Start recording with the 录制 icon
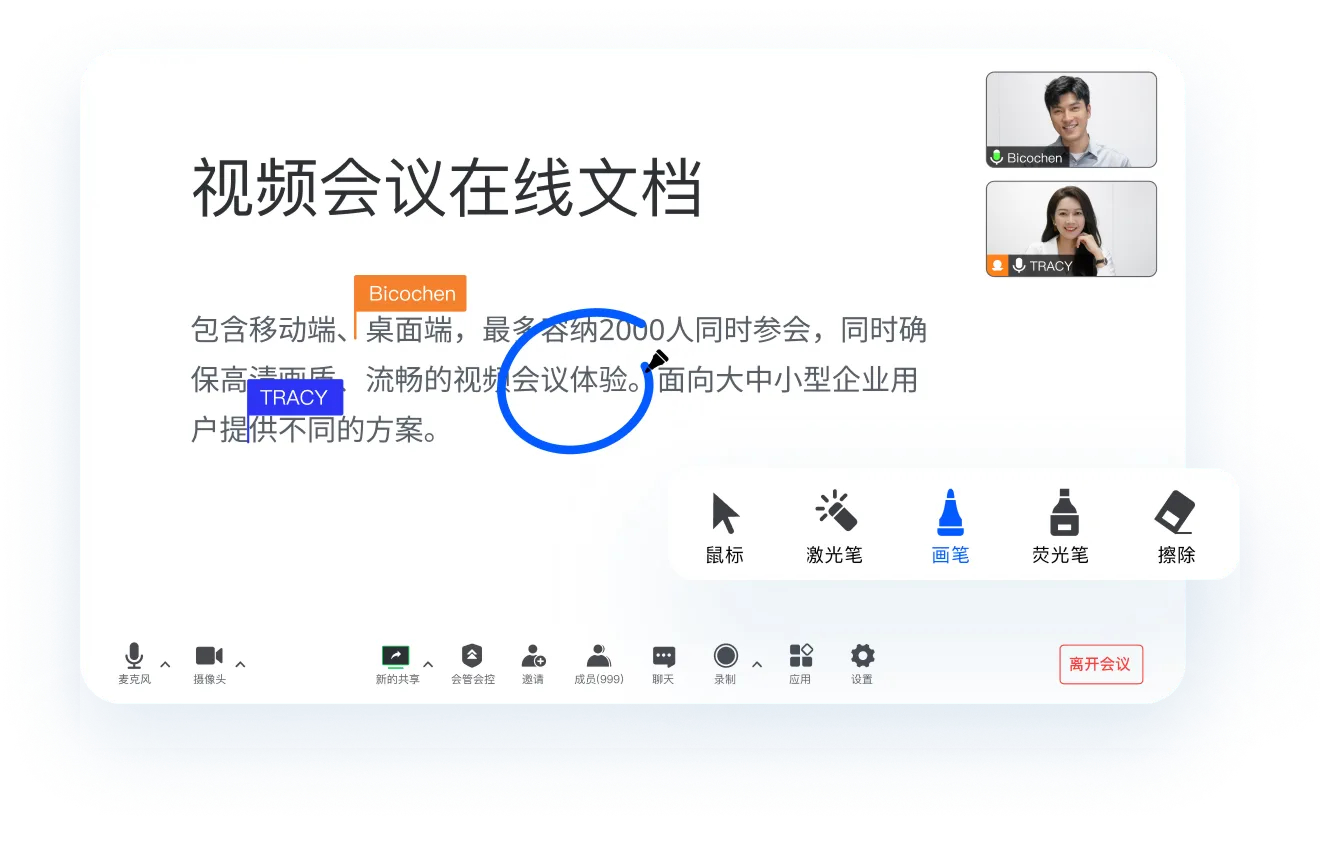The width and height of the screenshot is (1320, 848). (x=724, y=657)
